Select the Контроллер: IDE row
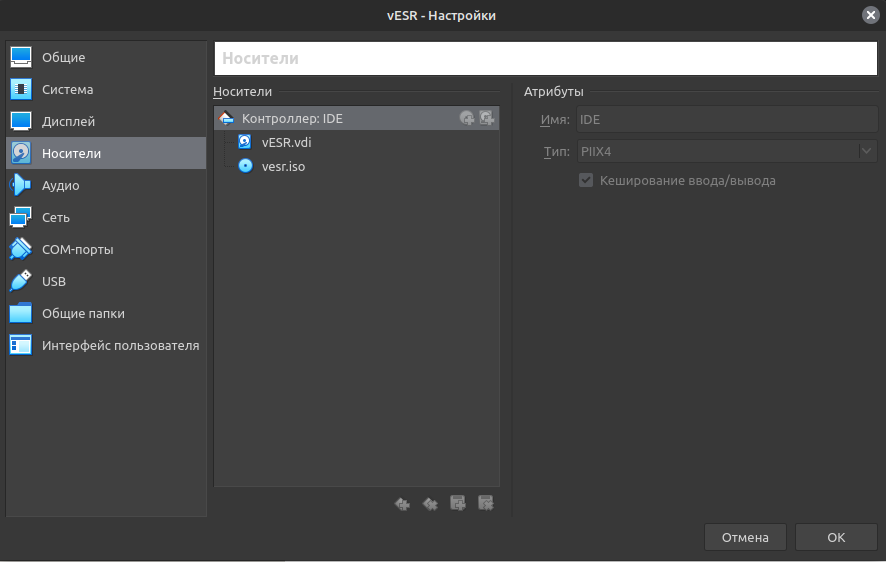Viewport: 886px width, 562px height. tap(292, 118)
